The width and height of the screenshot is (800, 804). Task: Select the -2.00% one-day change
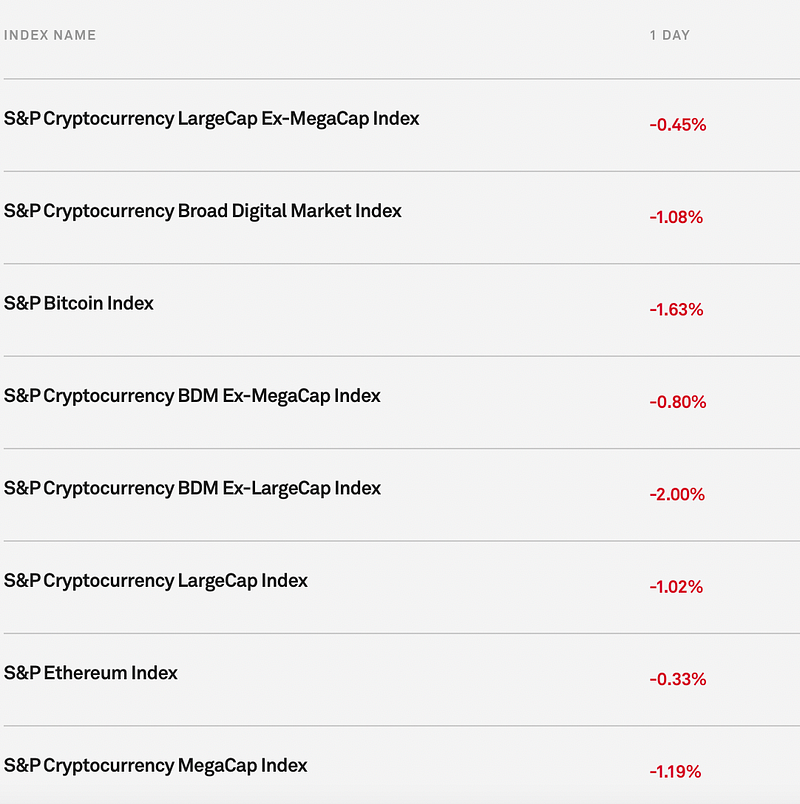click(x=677, y=495)
